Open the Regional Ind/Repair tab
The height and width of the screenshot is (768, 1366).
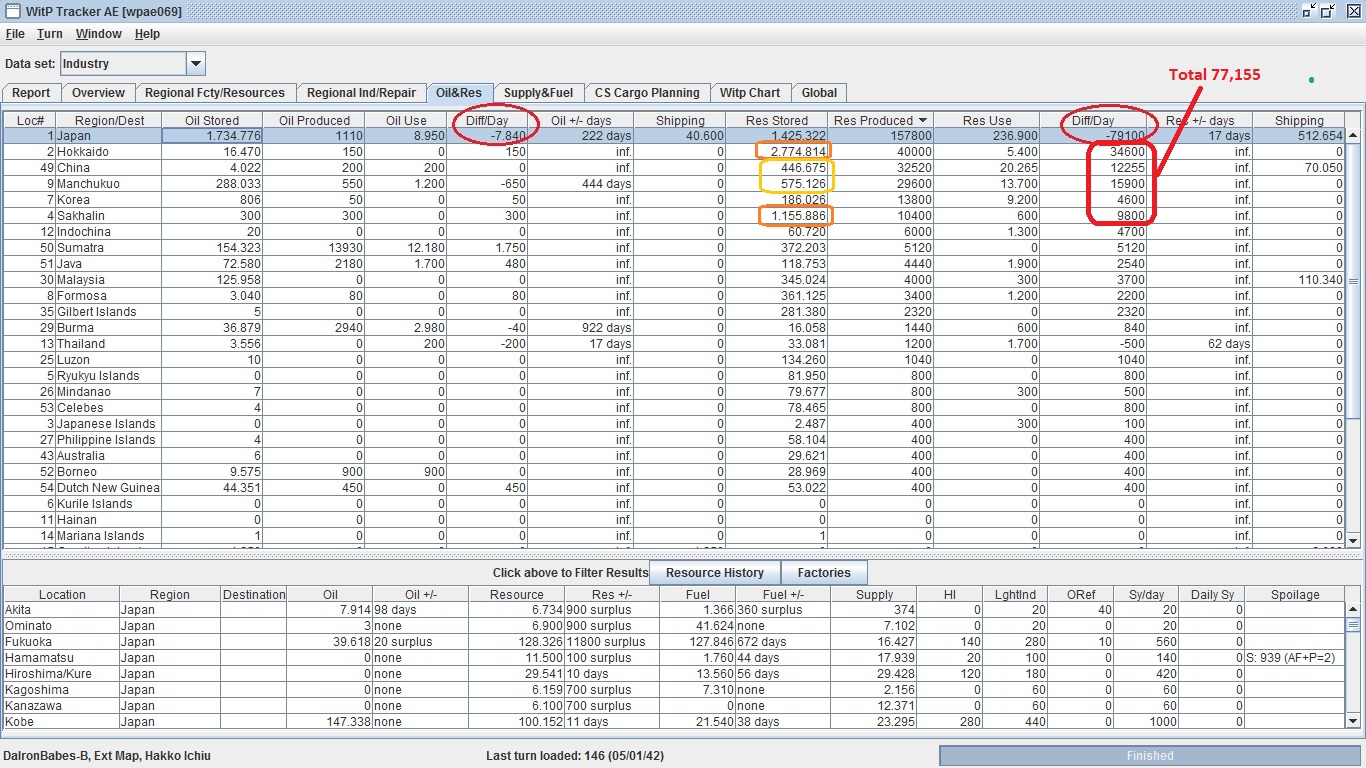361,93
